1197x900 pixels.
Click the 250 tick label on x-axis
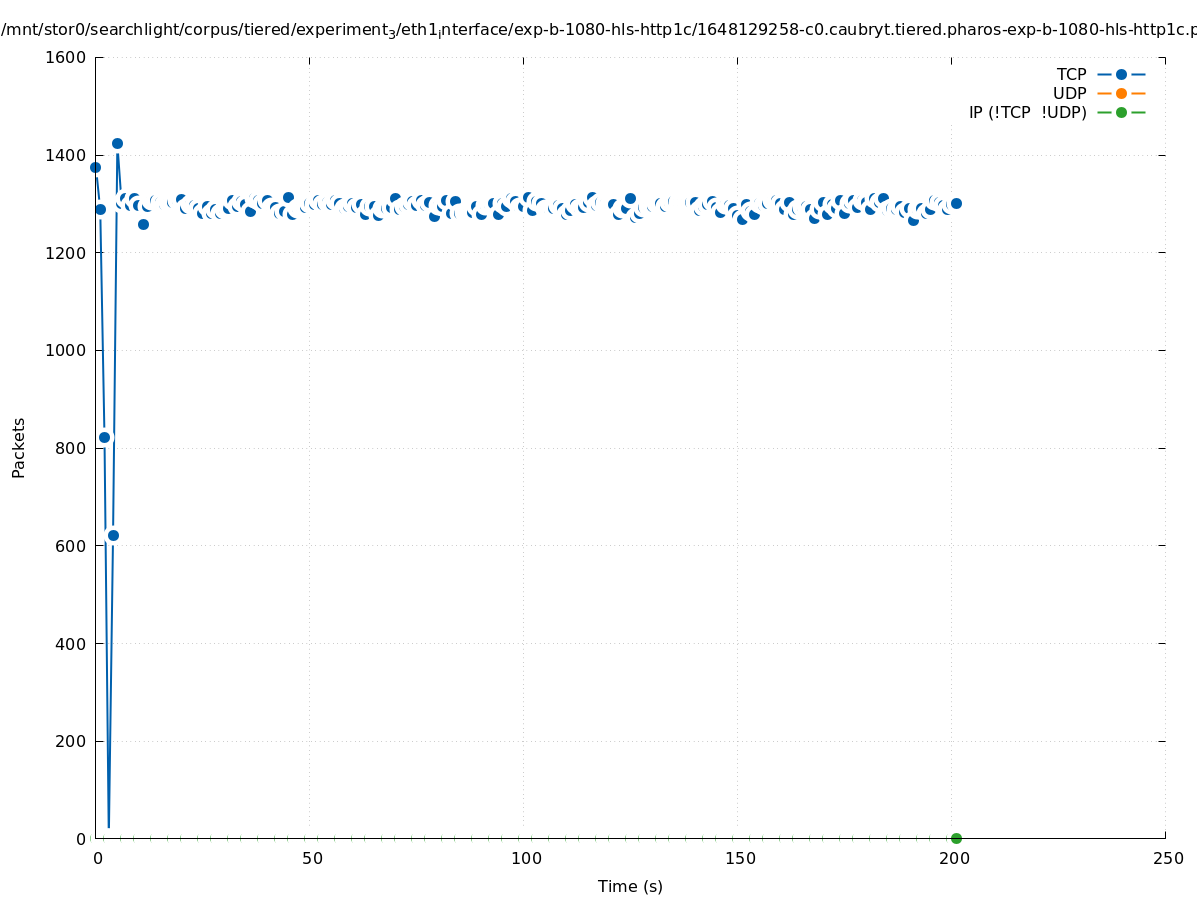click(1167, 858)
